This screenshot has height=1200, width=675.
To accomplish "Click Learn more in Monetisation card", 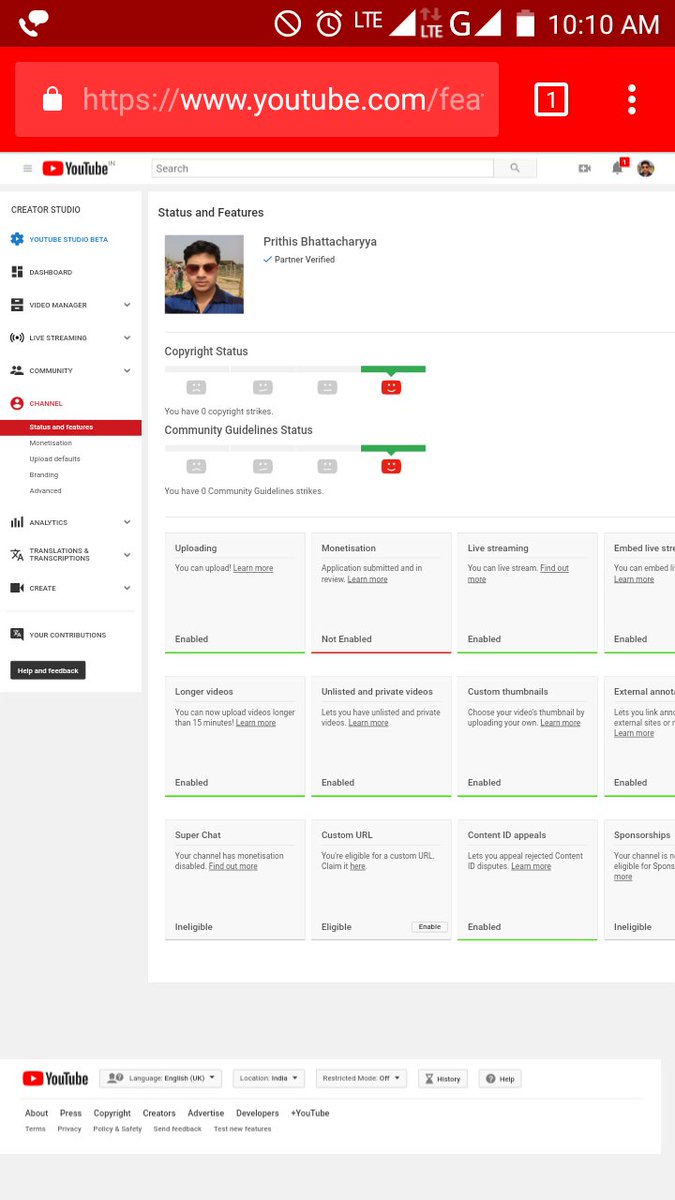I will pyautogui.click(x=367, y=579).
